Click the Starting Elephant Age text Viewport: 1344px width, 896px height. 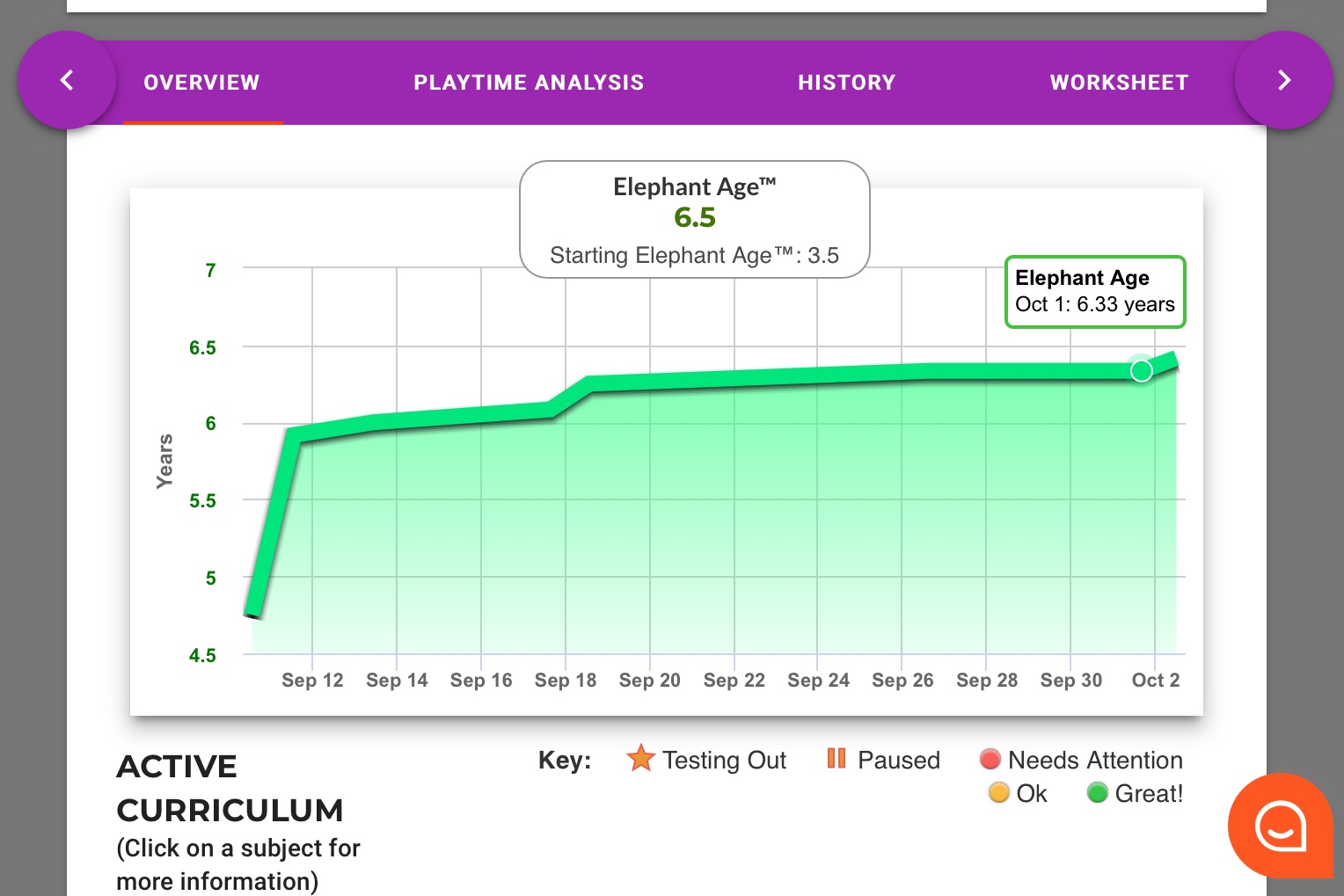[694, 256]
